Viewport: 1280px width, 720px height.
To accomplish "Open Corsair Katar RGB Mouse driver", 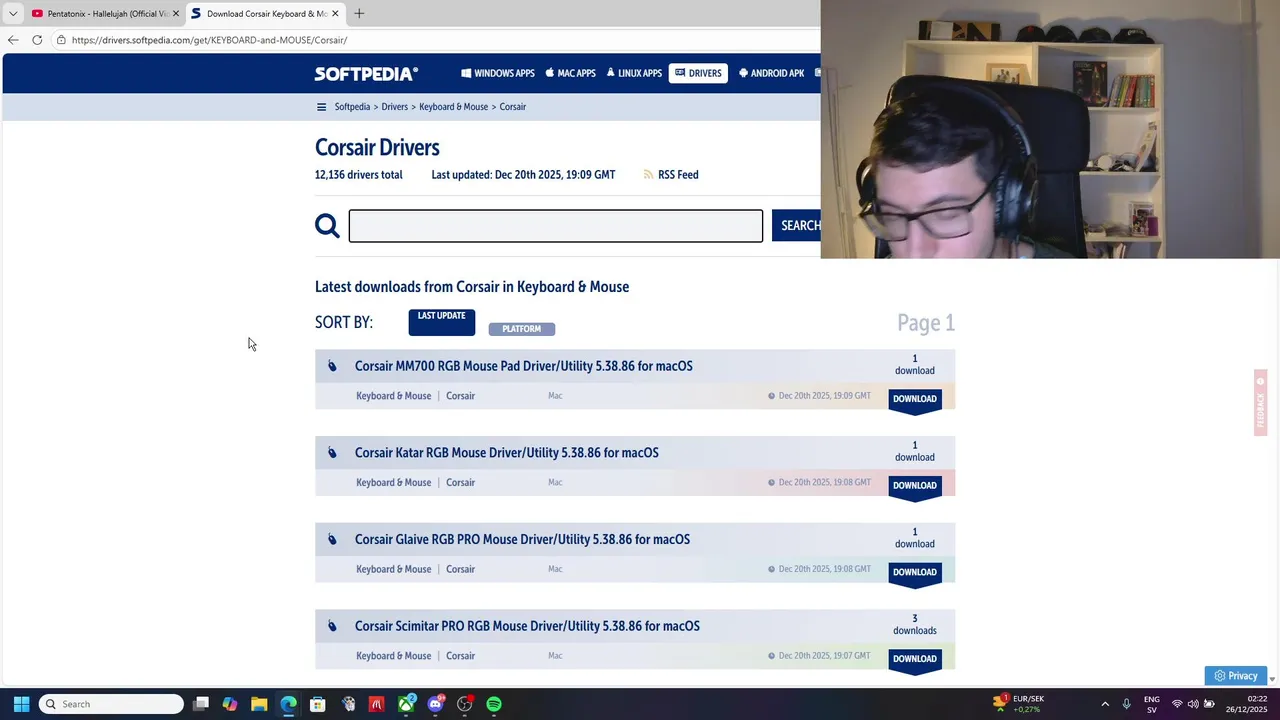I will coord(506,453).
